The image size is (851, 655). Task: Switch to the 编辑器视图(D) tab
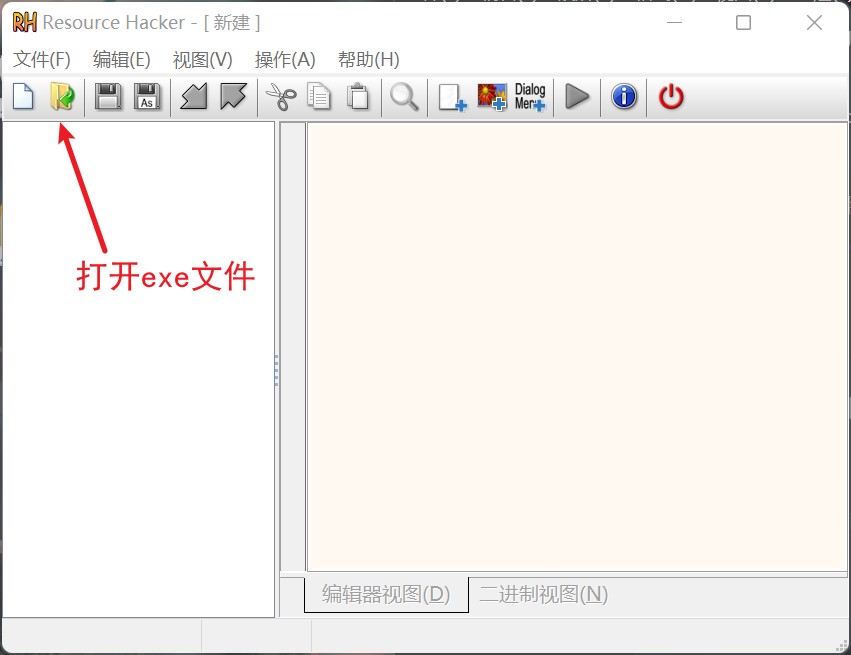[386, 594]
